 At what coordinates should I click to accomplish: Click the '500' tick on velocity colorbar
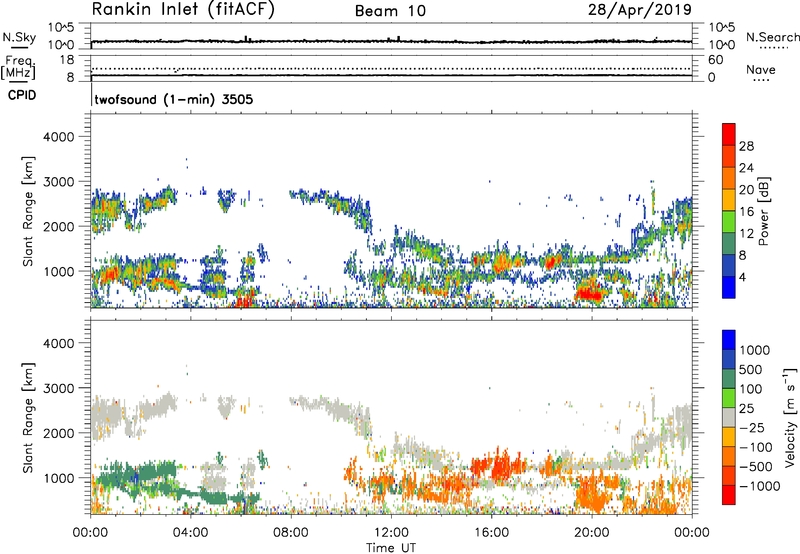tap(751, 370)
